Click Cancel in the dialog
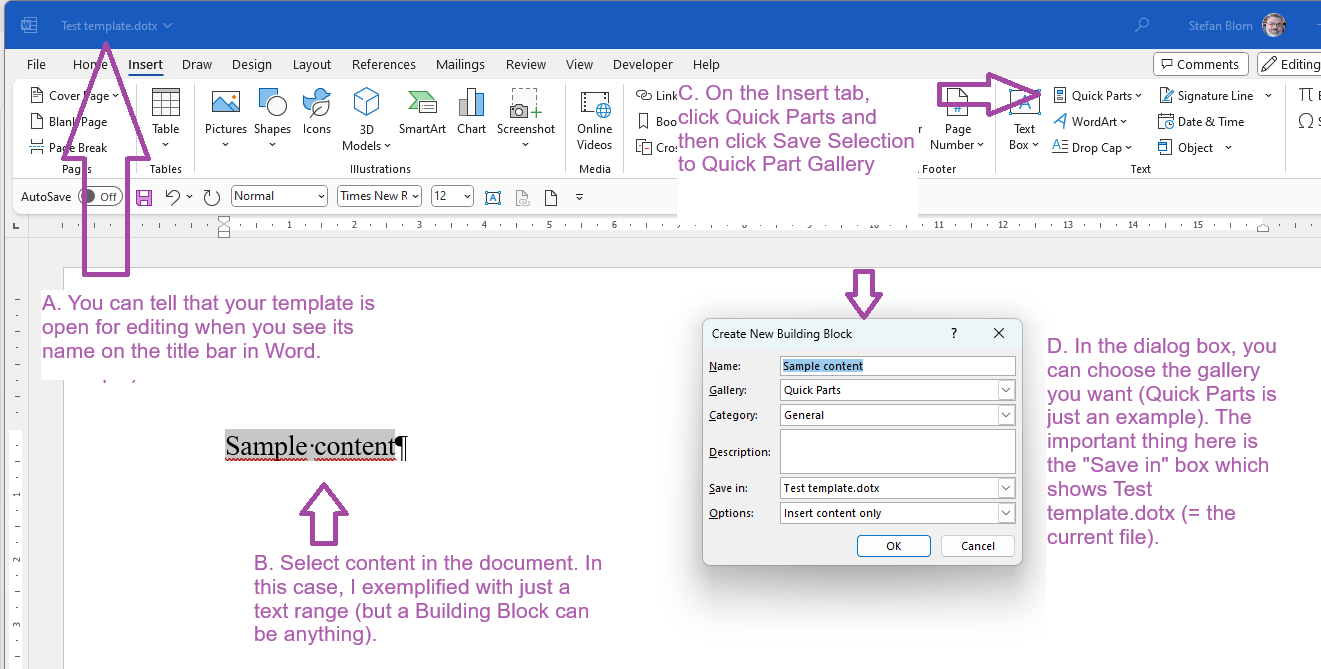1321x669 pixels. tap(978, 546)
